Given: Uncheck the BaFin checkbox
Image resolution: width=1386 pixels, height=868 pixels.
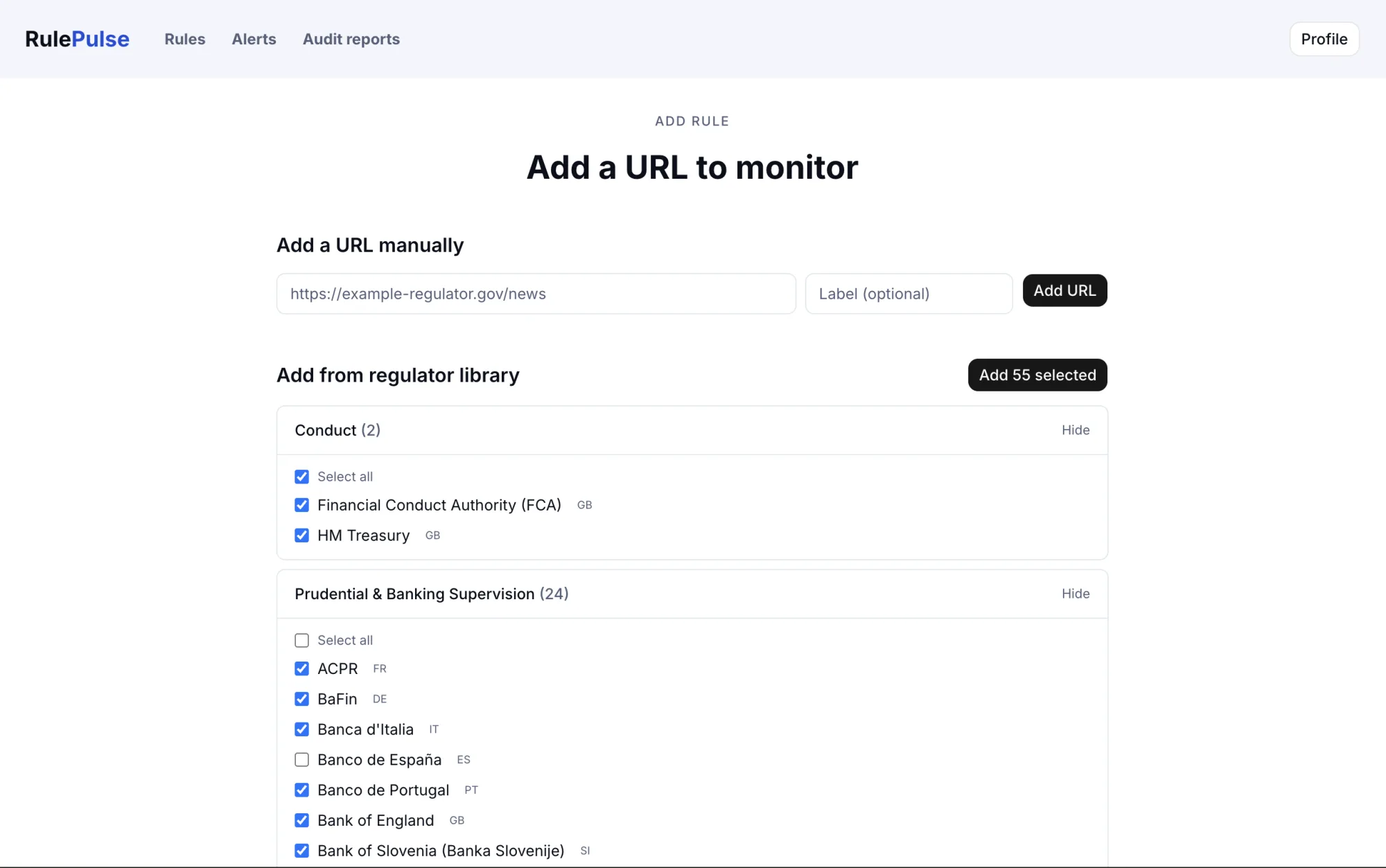Looking at the screenshot, I should point(301,699).
